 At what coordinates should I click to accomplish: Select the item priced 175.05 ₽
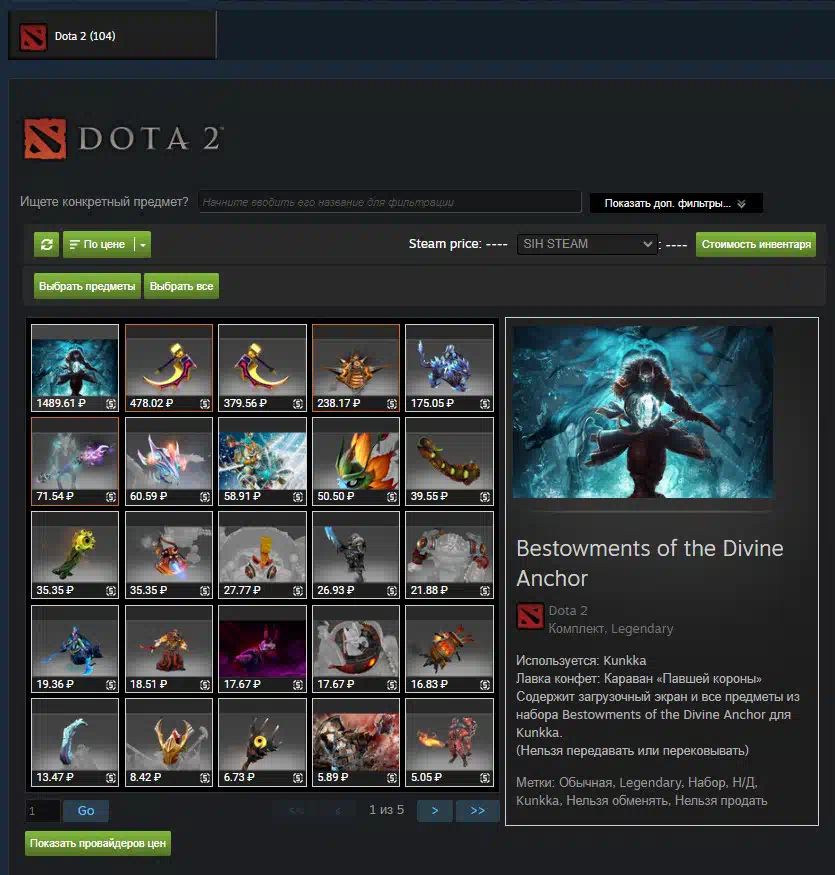(x=449, y=368)
